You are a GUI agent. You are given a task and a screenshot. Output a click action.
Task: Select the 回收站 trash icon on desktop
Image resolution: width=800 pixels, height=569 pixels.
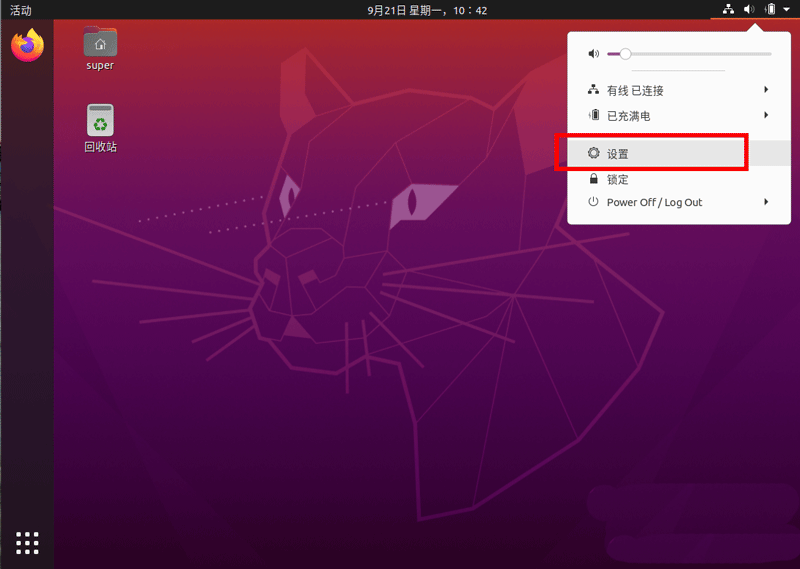coord(100,121)
